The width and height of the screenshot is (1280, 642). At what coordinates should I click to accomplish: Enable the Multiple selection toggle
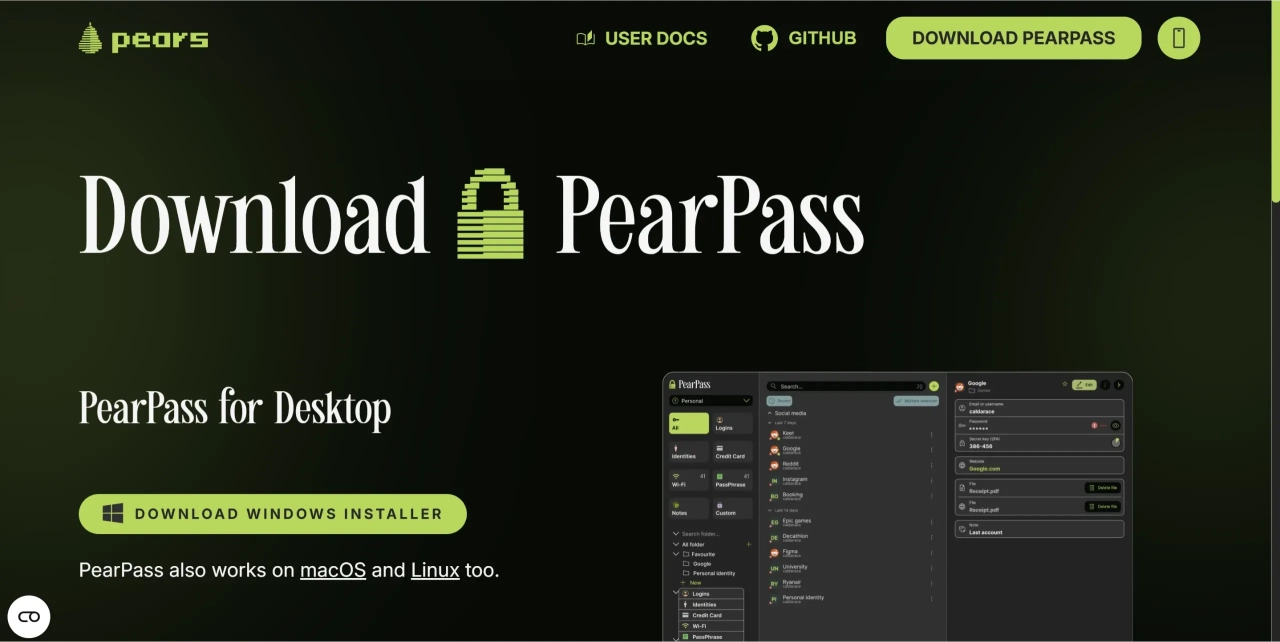(915, 400)
